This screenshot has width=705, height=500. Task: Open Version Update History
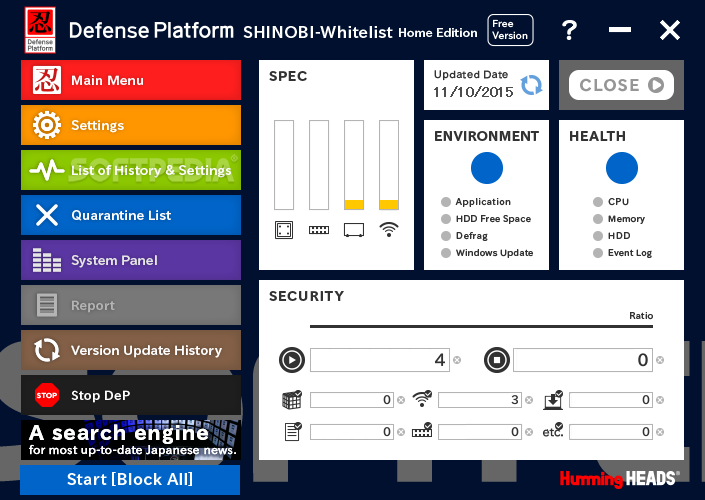[x=131, y=350]
